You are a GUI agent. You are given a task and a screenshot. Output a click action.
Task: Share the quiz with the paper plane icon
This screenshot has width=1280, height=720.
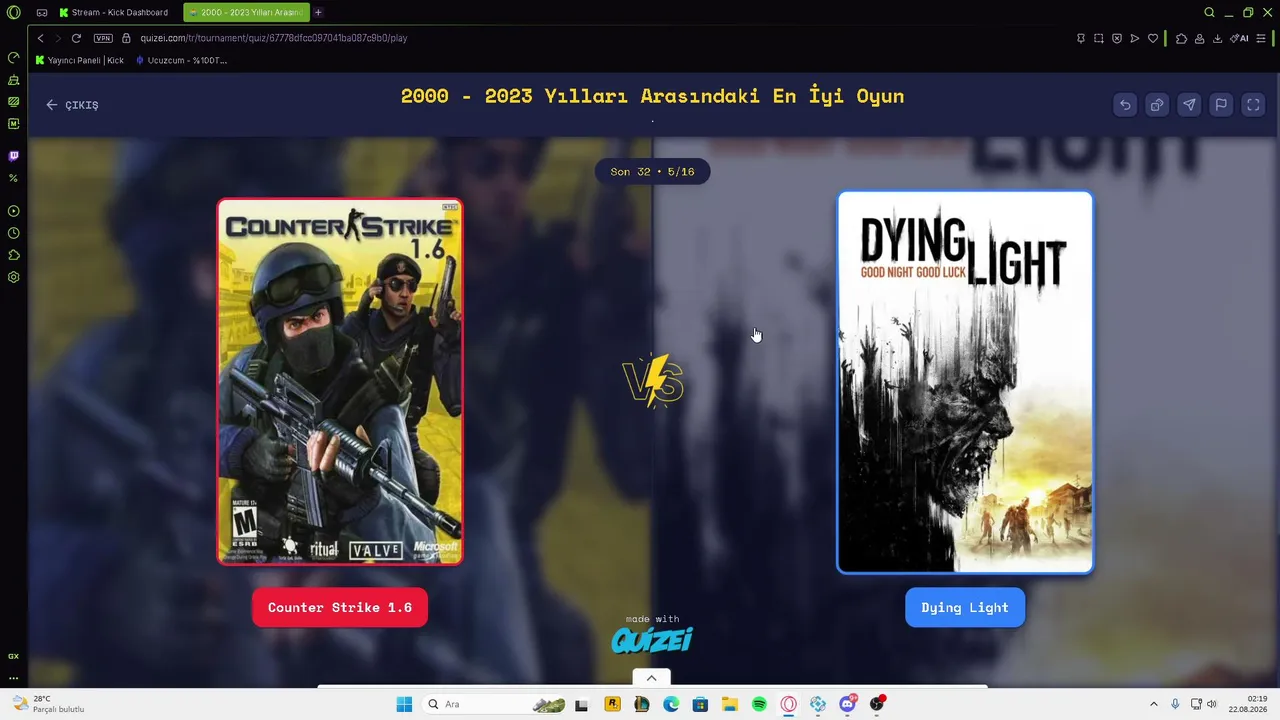[1189, 105]
